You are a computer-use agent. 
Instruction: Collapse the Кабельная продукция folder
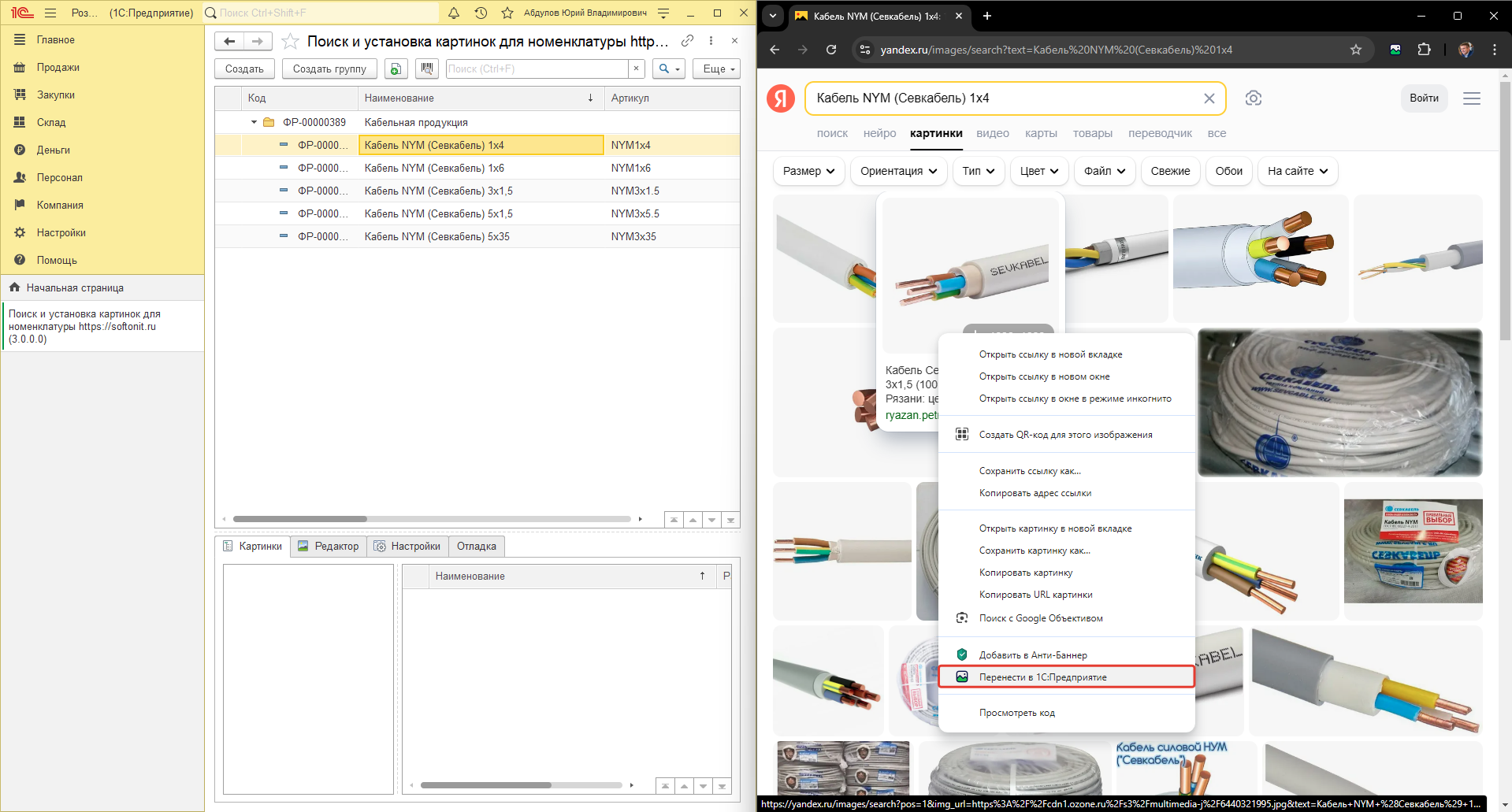[254, 122]
